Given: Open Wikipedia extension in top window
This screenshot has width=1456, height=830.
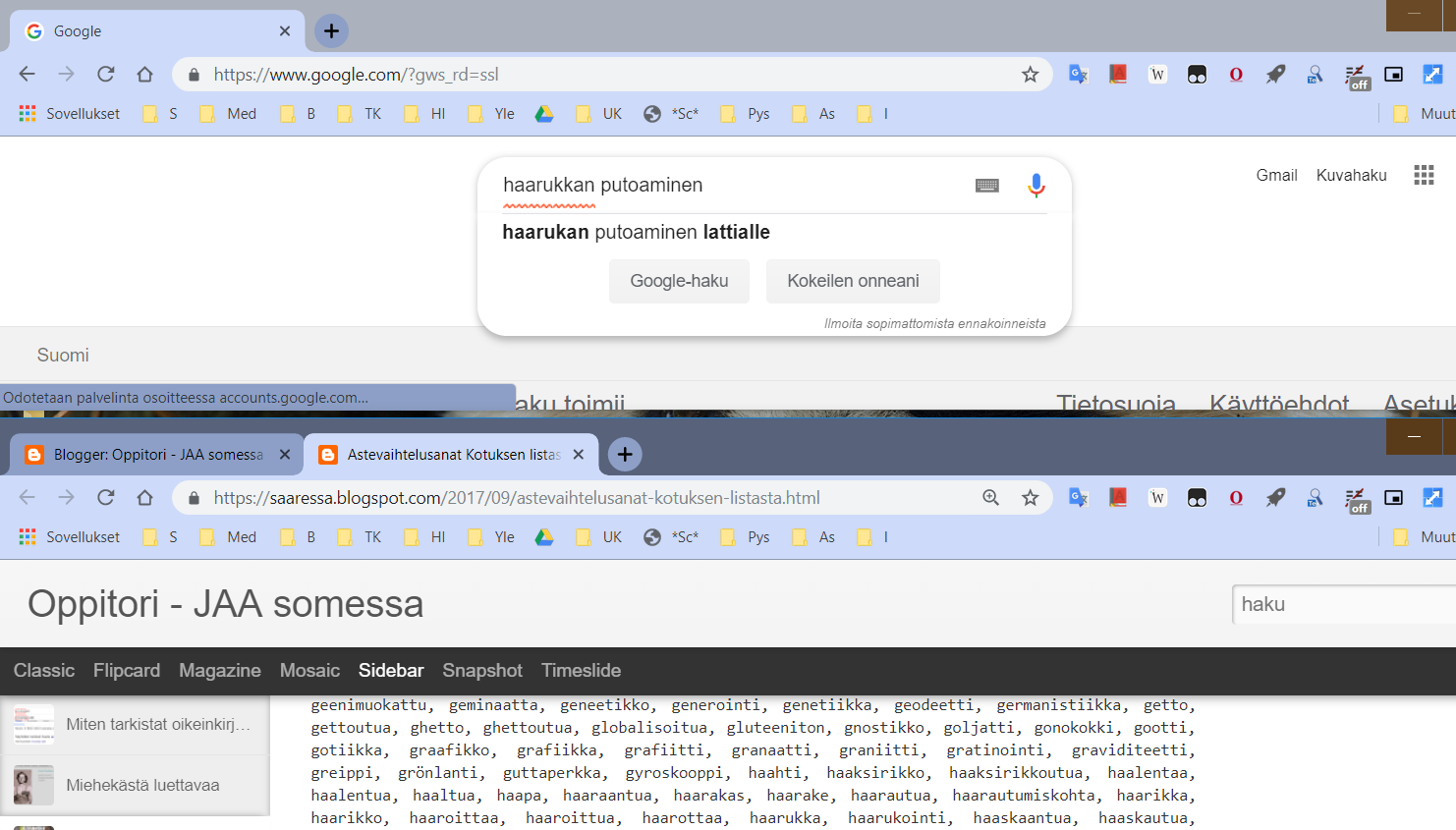Looking at the screenshot, I should click(x=1157, y=74).
